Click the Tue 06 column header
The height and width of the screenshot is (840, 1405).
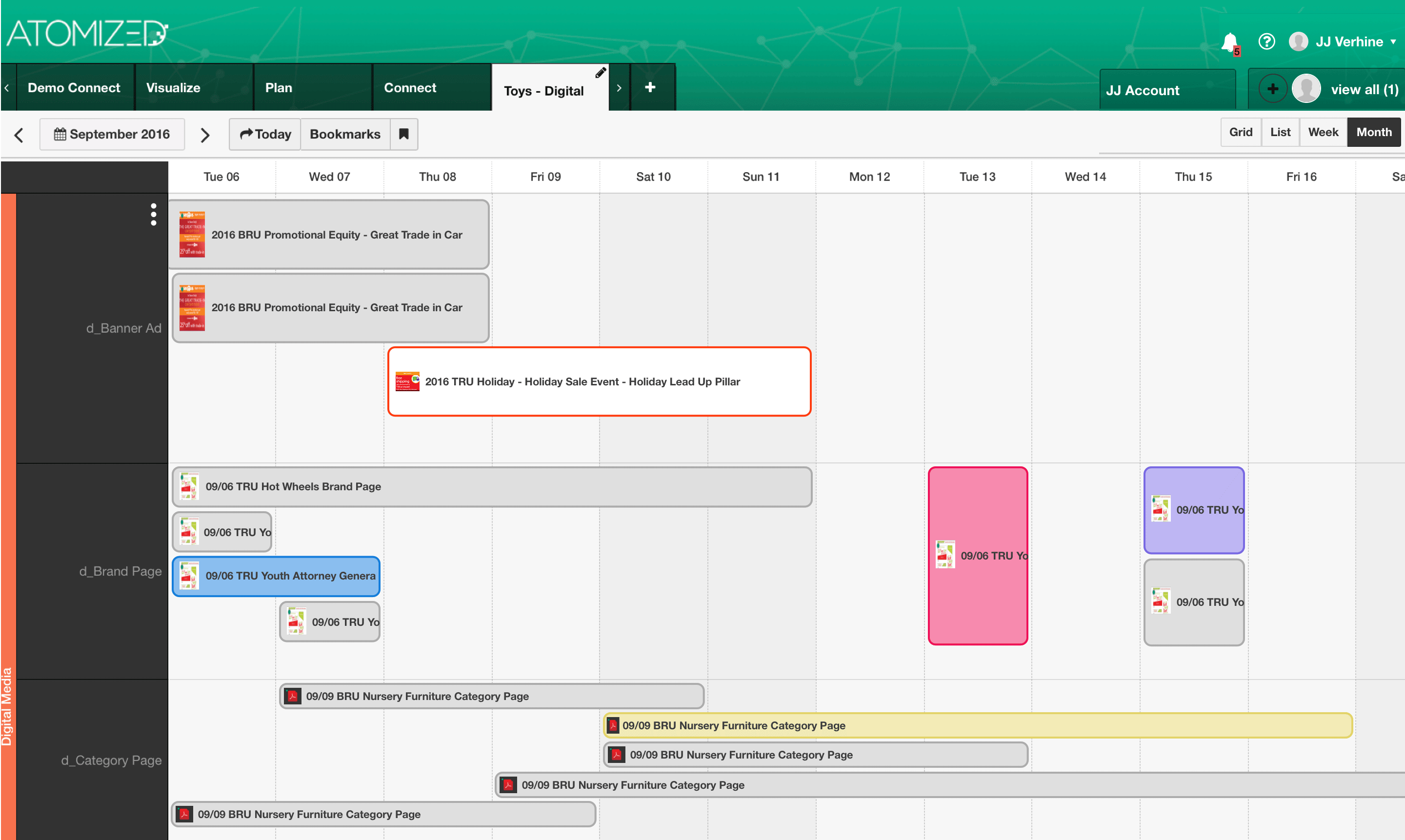[x=221, y=177]
